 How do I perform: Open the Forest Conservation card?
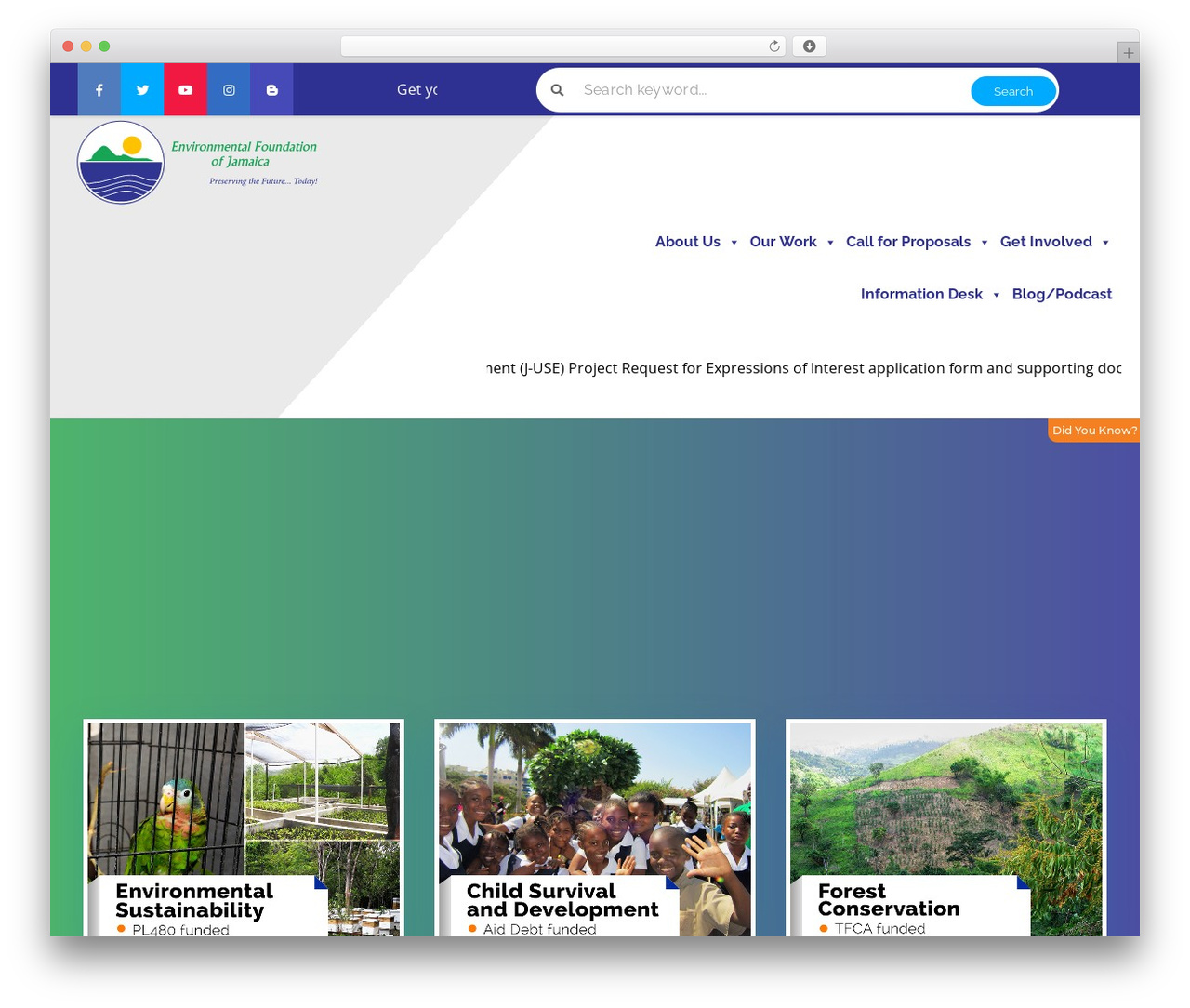coord(946,828)
